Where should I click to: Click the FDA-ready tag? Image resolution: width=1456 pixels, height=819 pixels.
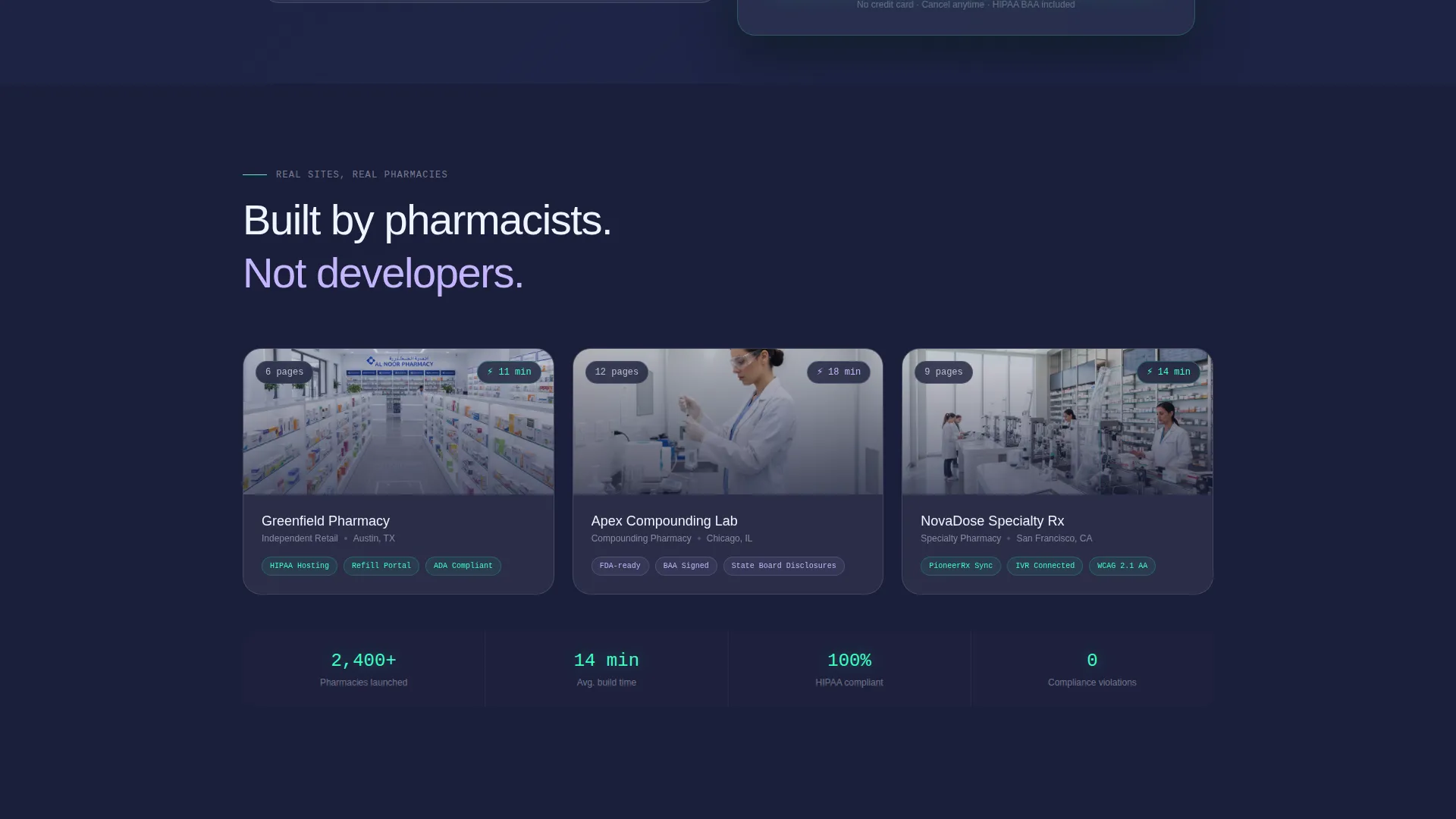[620, 566]
